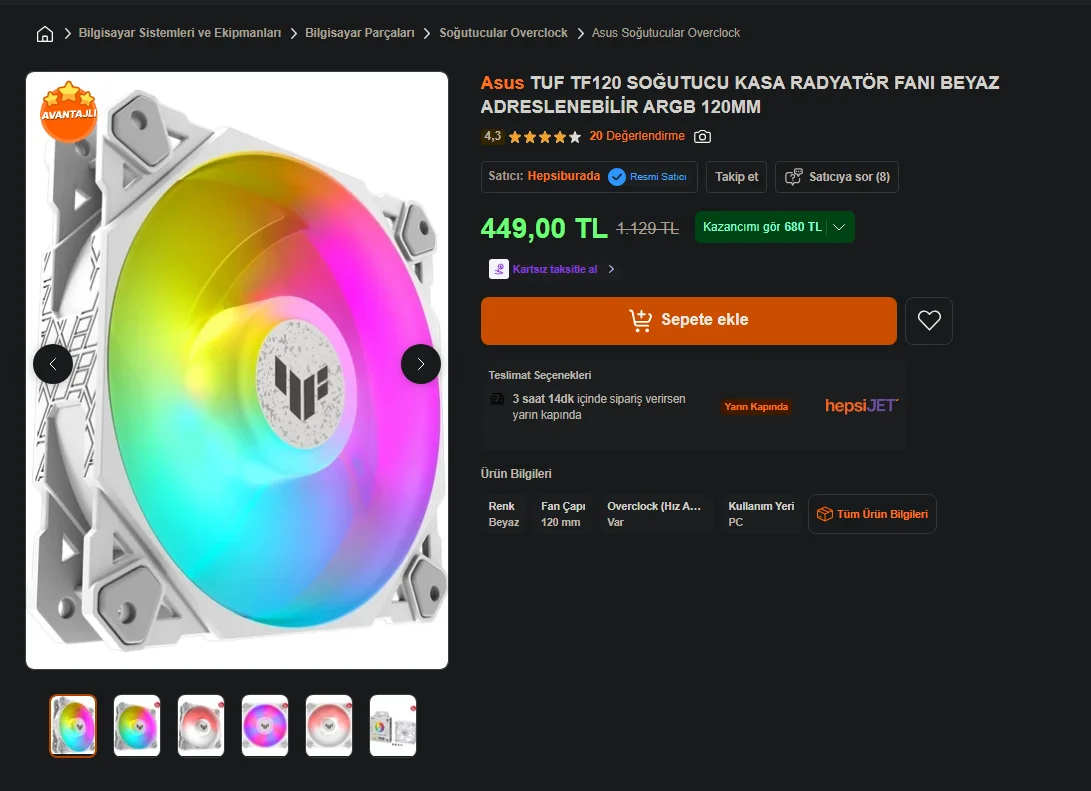Show the next product image arrow
1091x791 pixels.
420,364
